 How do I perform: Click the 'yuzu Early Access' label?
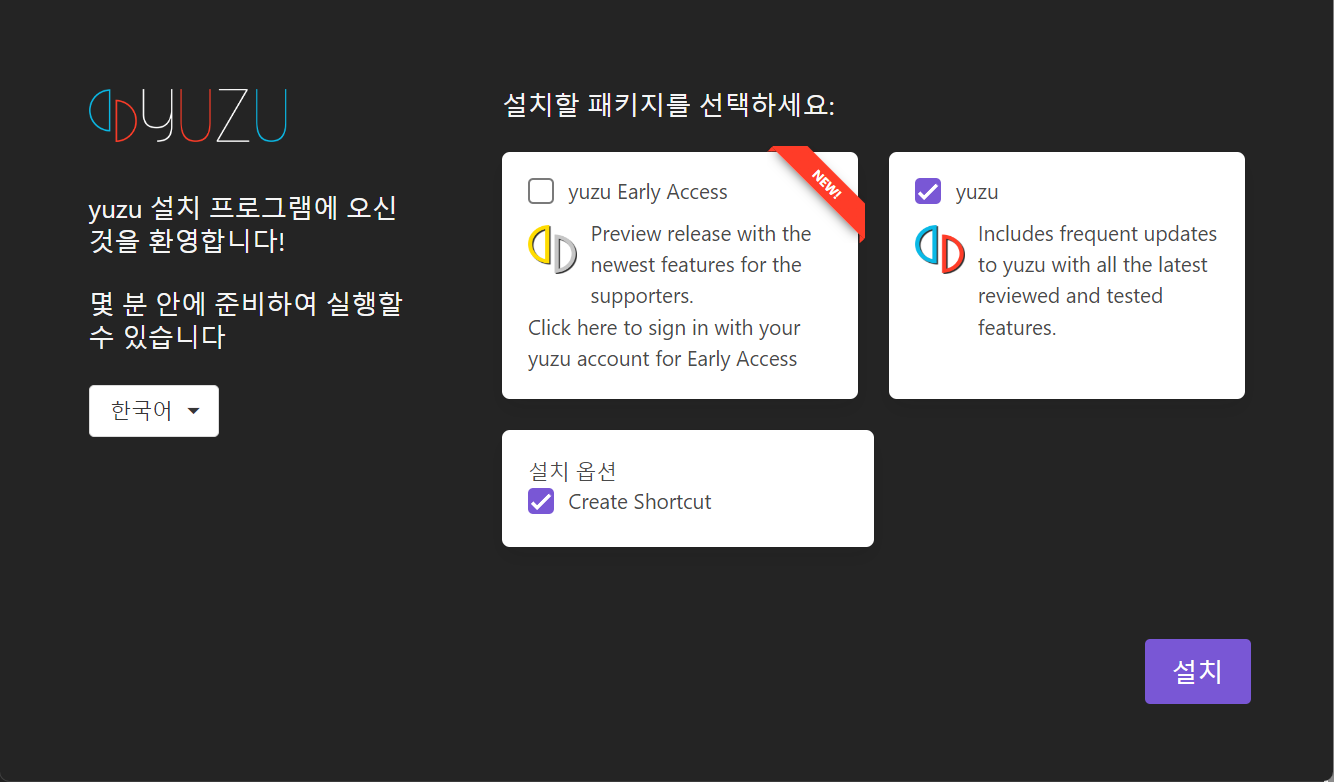click(648, 192)
